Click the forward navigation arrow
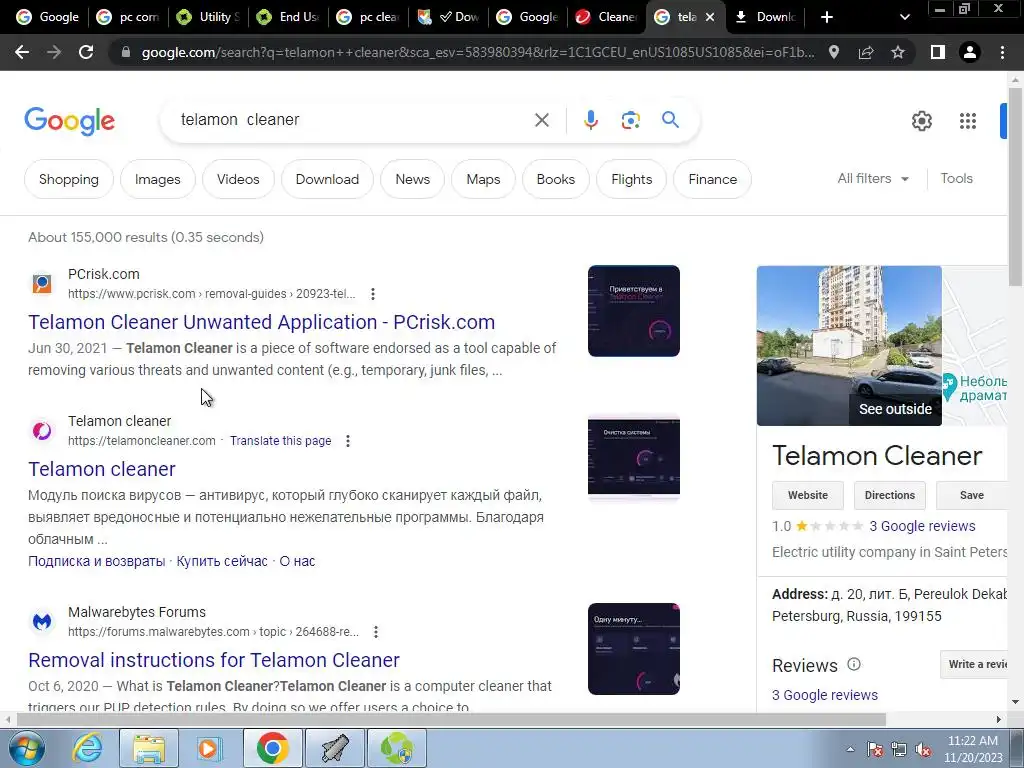 pos(54,52)
